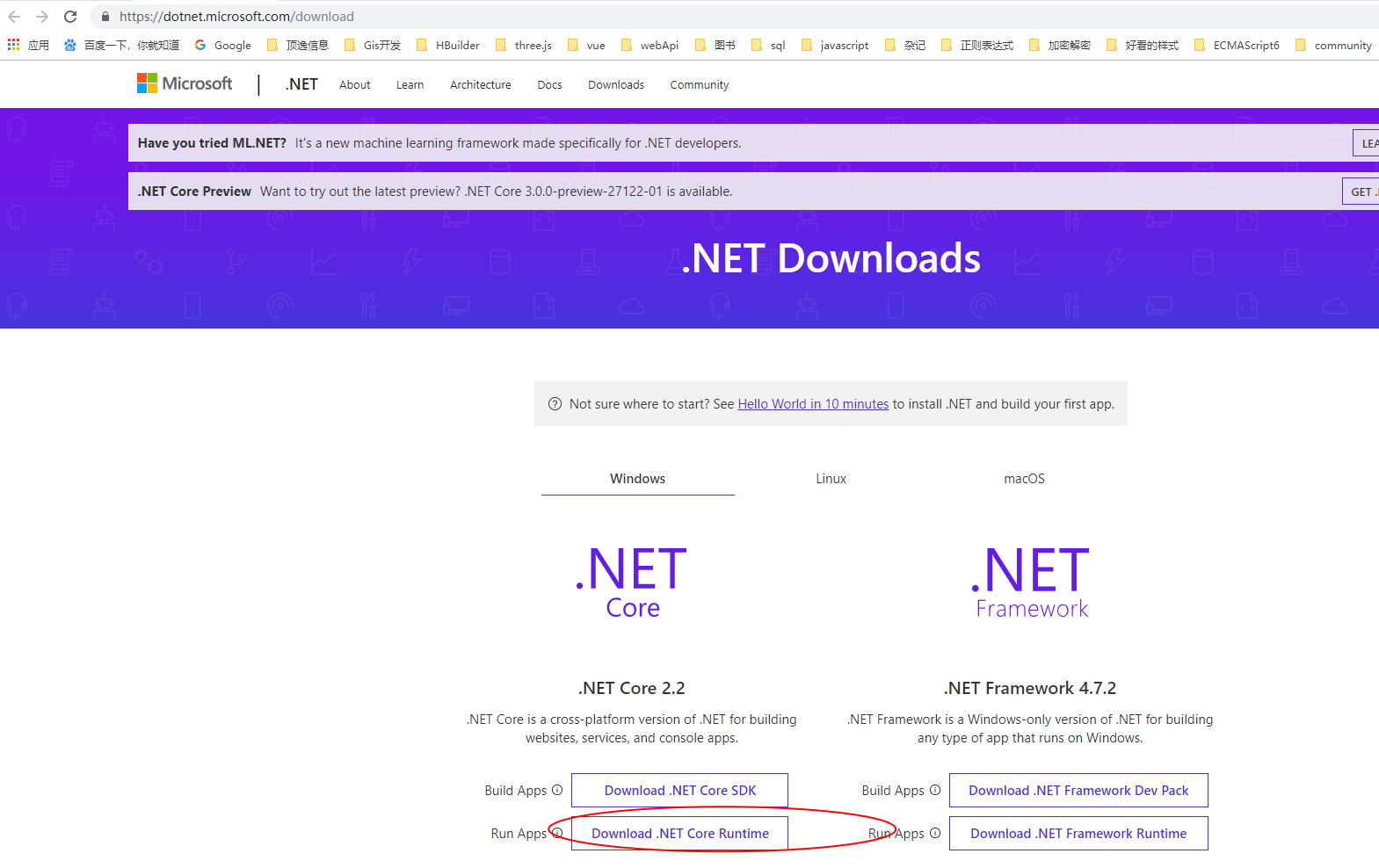Open the 图书 bookmark folder
The width and height of the screenshot is (1379, 868).
click(715, 45)
